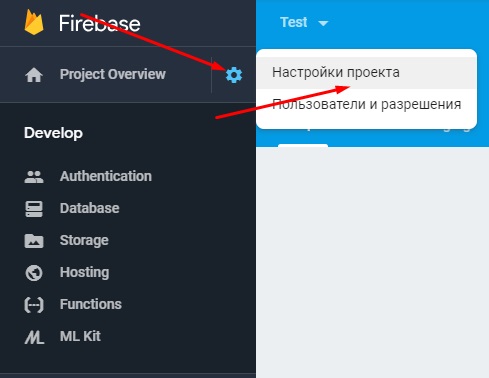
Task: Open the project settings gear icon
Action: pyautogui.click(x=234, y=75)
